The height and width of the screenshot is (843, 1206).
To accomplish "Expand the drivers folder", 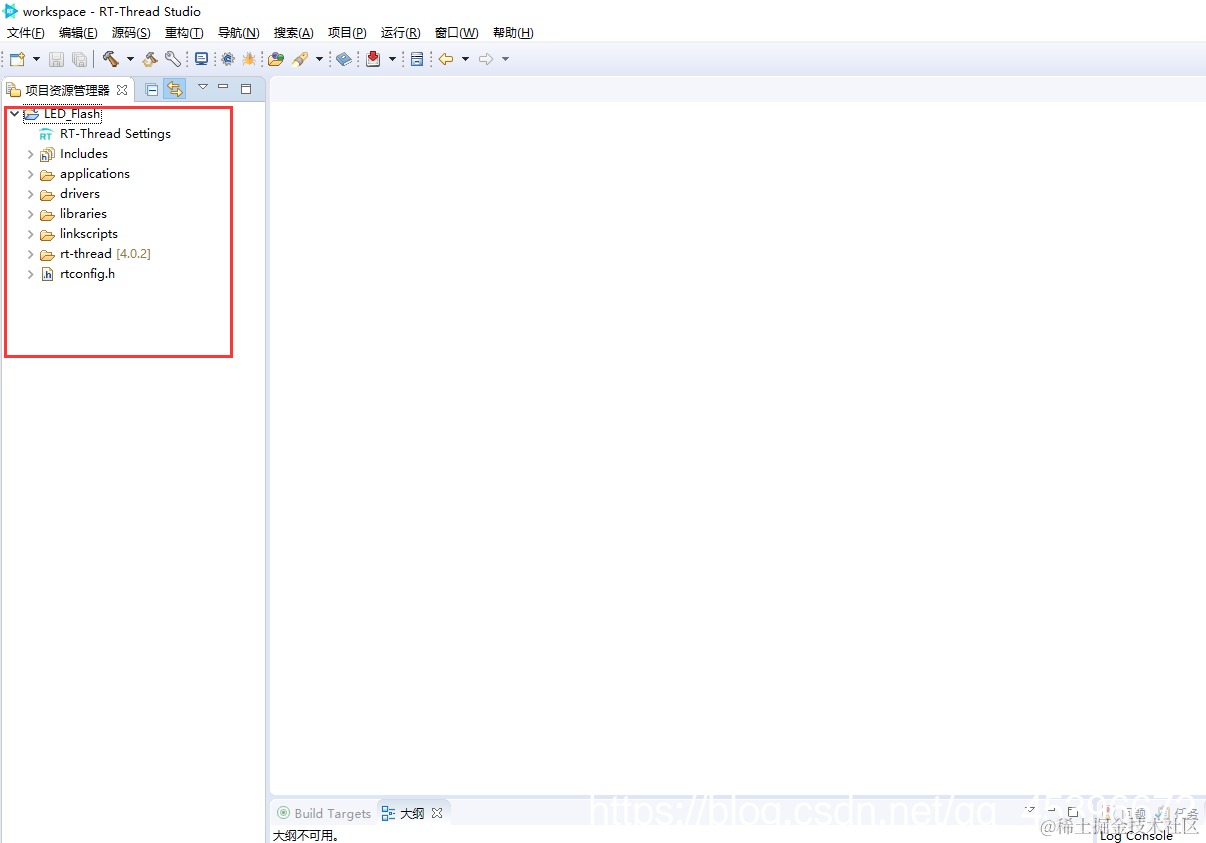I will click(x=31, y=194).
